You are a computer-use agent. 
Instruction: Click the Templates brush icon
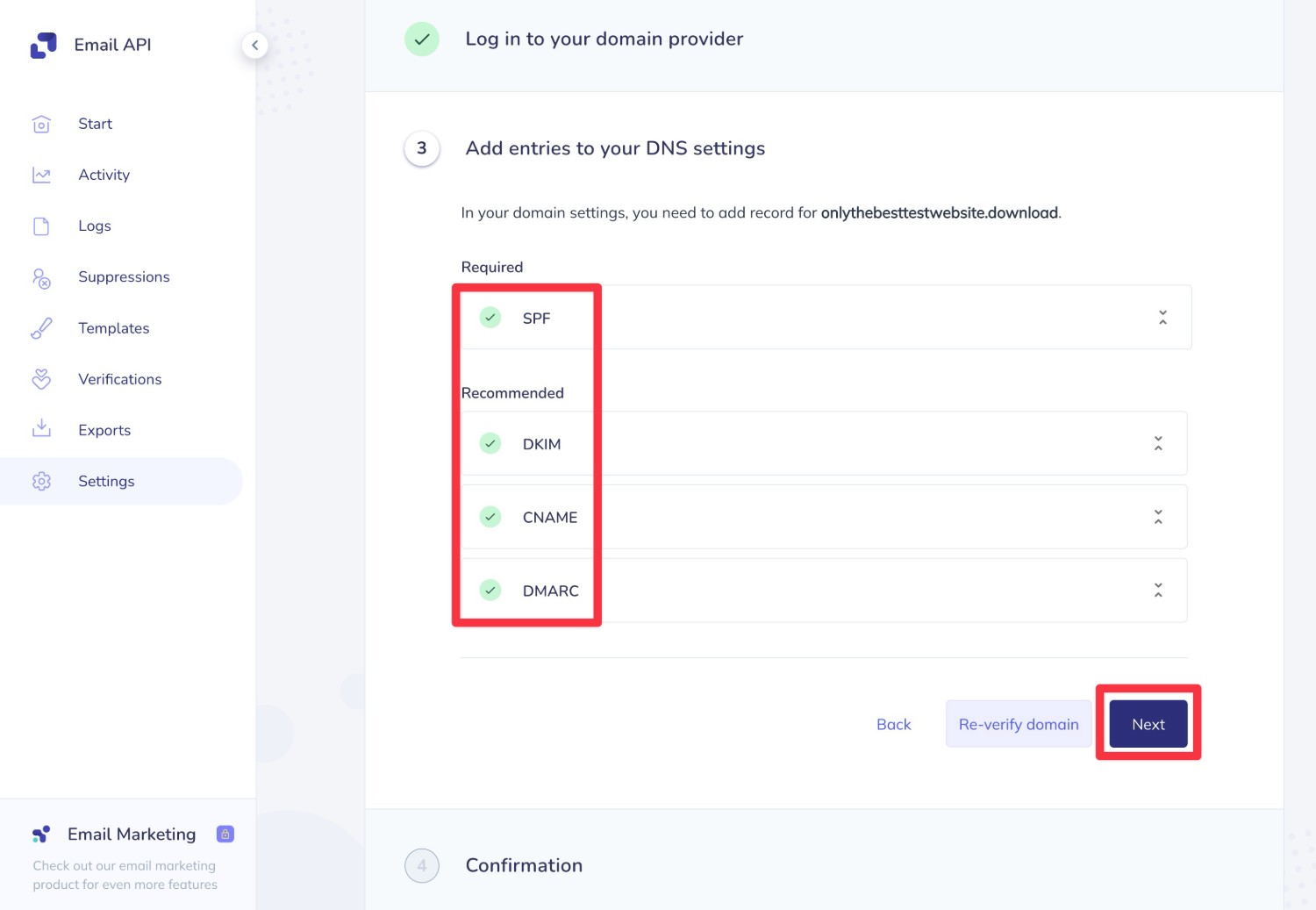pyautogui.click(x=41, y=328)
